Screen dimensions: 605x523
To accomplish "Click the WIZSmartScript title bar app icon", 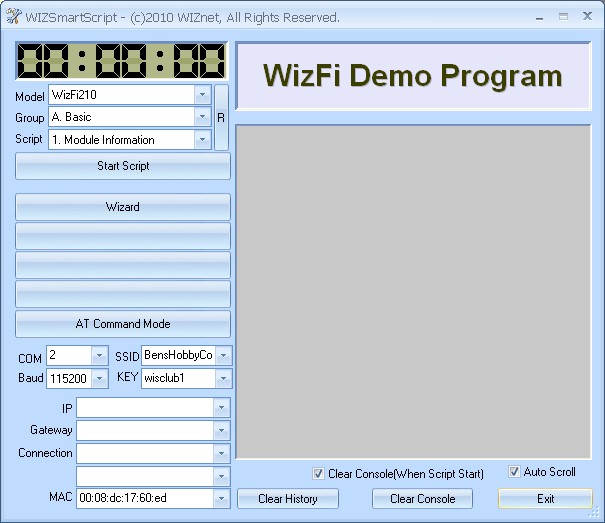I will (x=14, y=17).
